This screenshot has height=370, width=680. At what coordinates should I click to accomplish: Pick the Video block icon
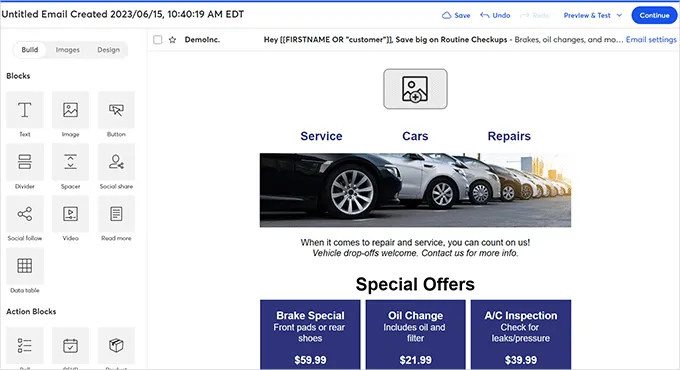click(x=70, y=214)
